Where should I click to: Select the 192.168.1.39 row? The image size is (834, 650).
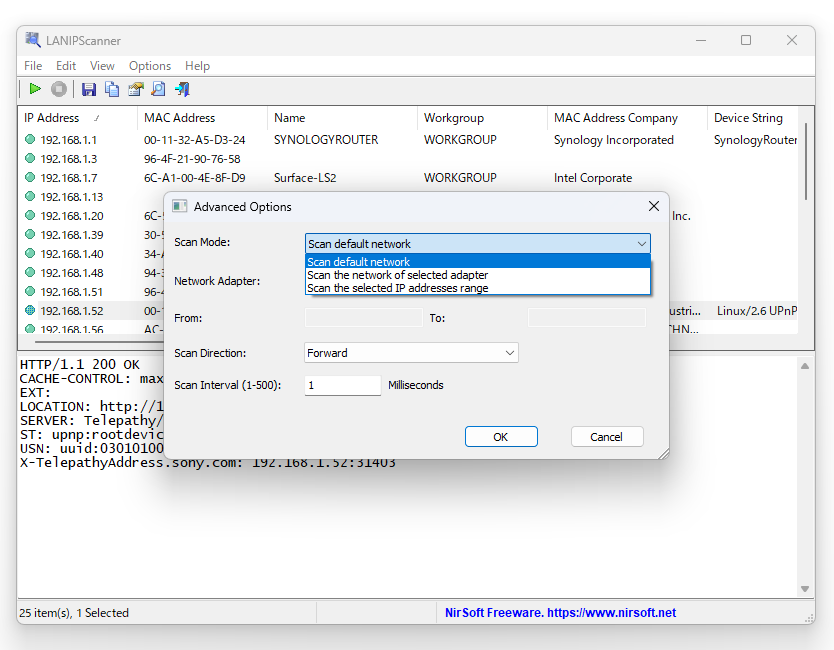point(72,235)
